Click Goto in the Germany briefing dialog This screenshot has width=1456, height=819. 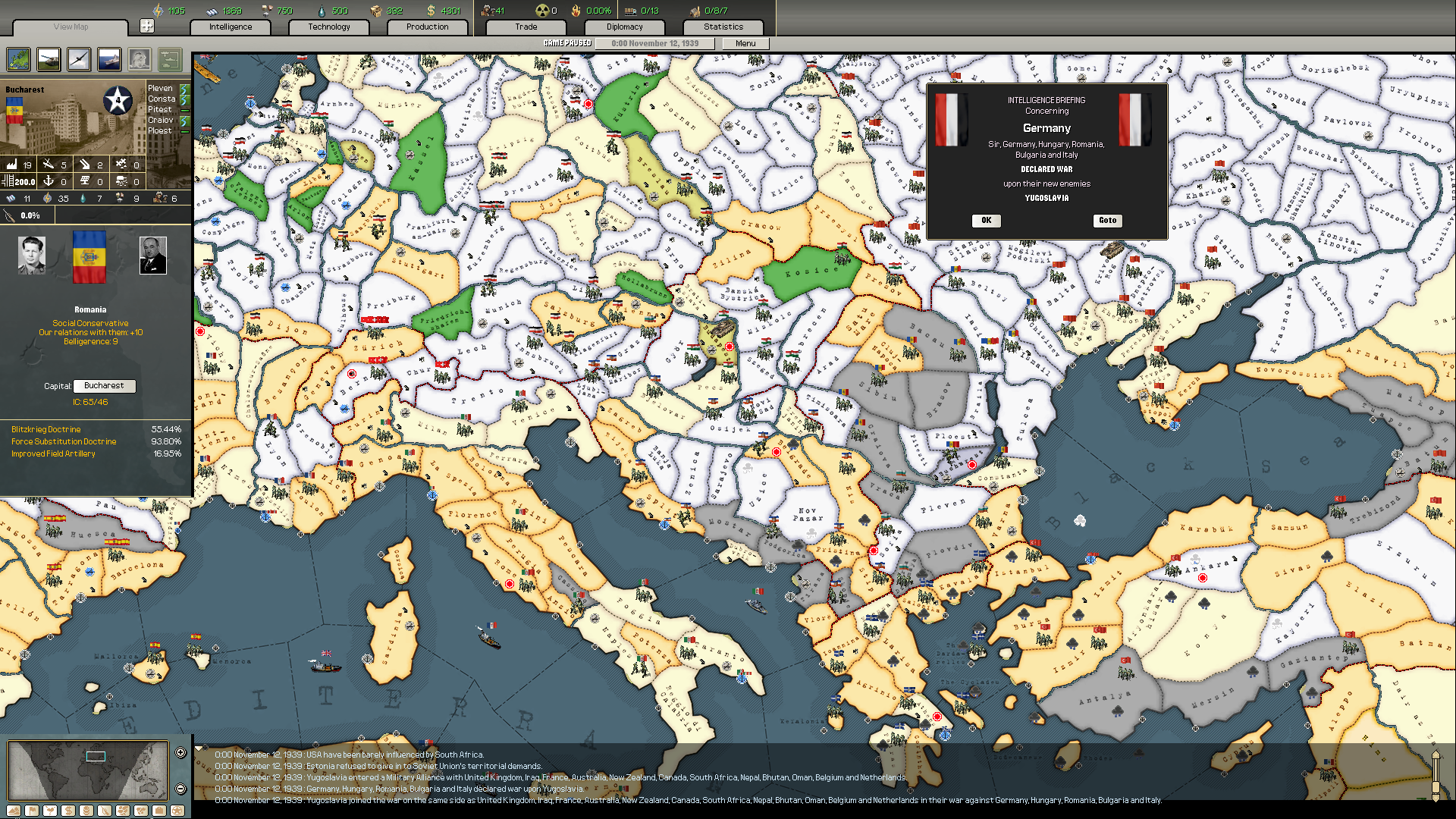click(x=1106, y=220)
